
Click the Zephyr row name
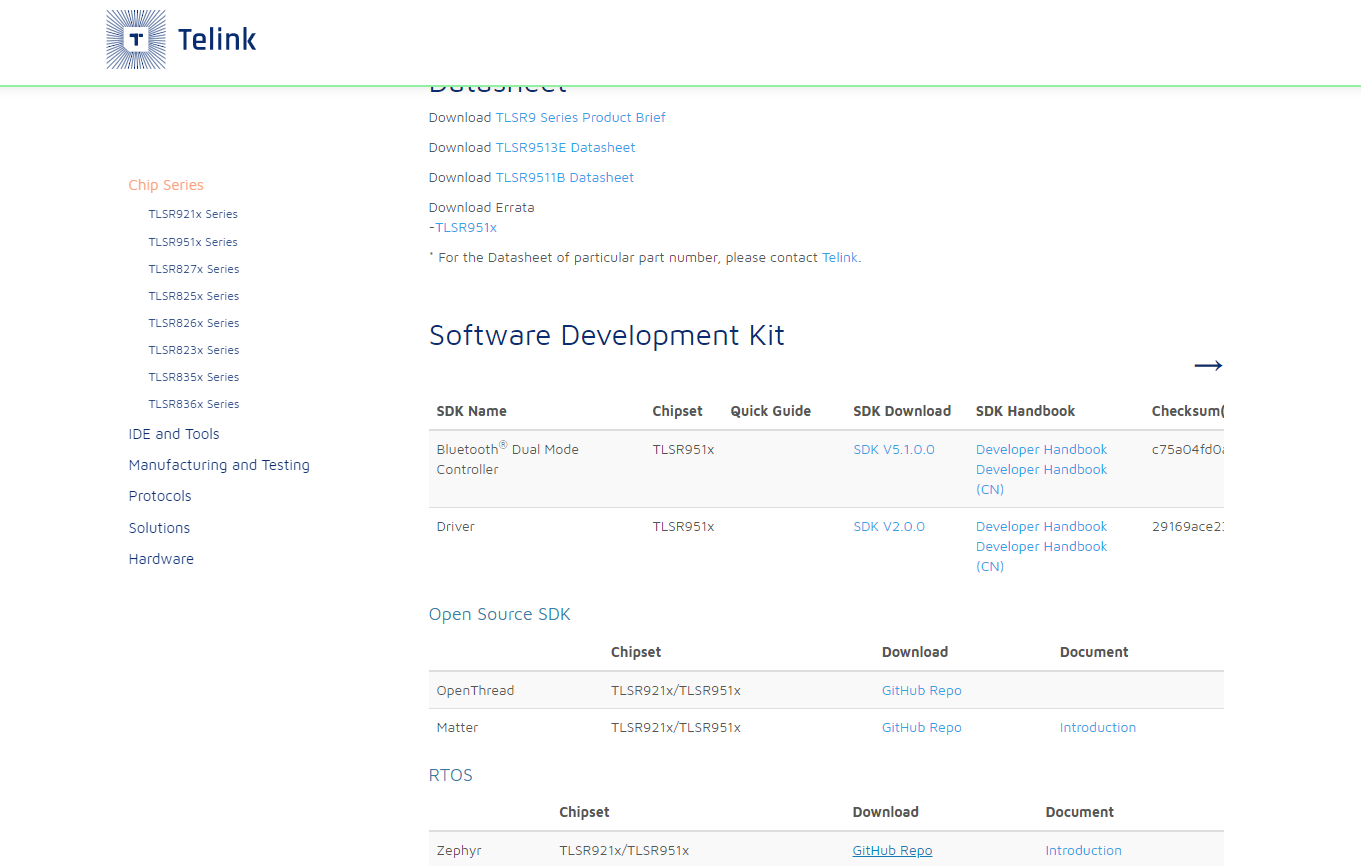coord(459,850)
